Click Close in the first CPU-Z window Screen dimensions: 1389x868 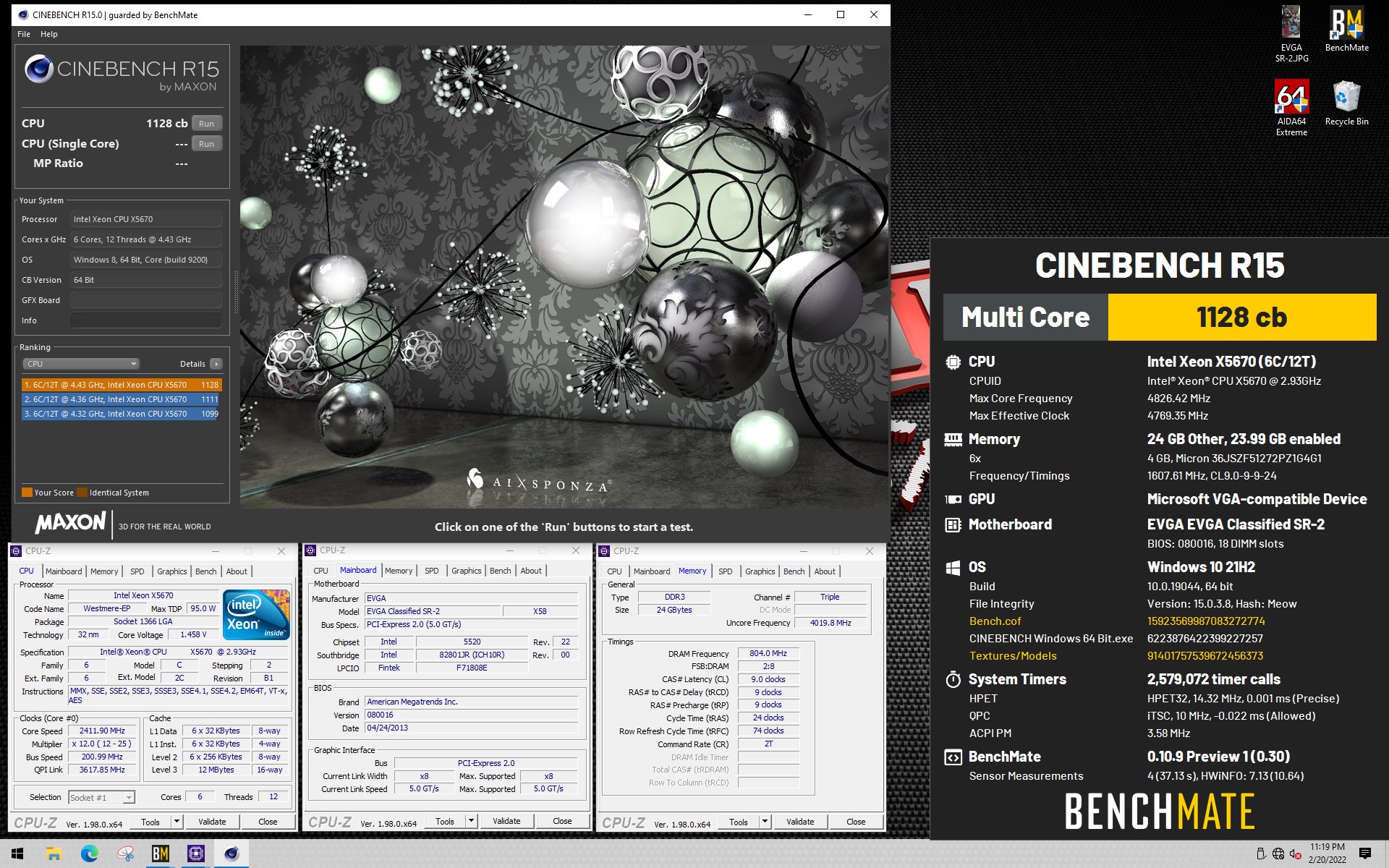(268, 822)
